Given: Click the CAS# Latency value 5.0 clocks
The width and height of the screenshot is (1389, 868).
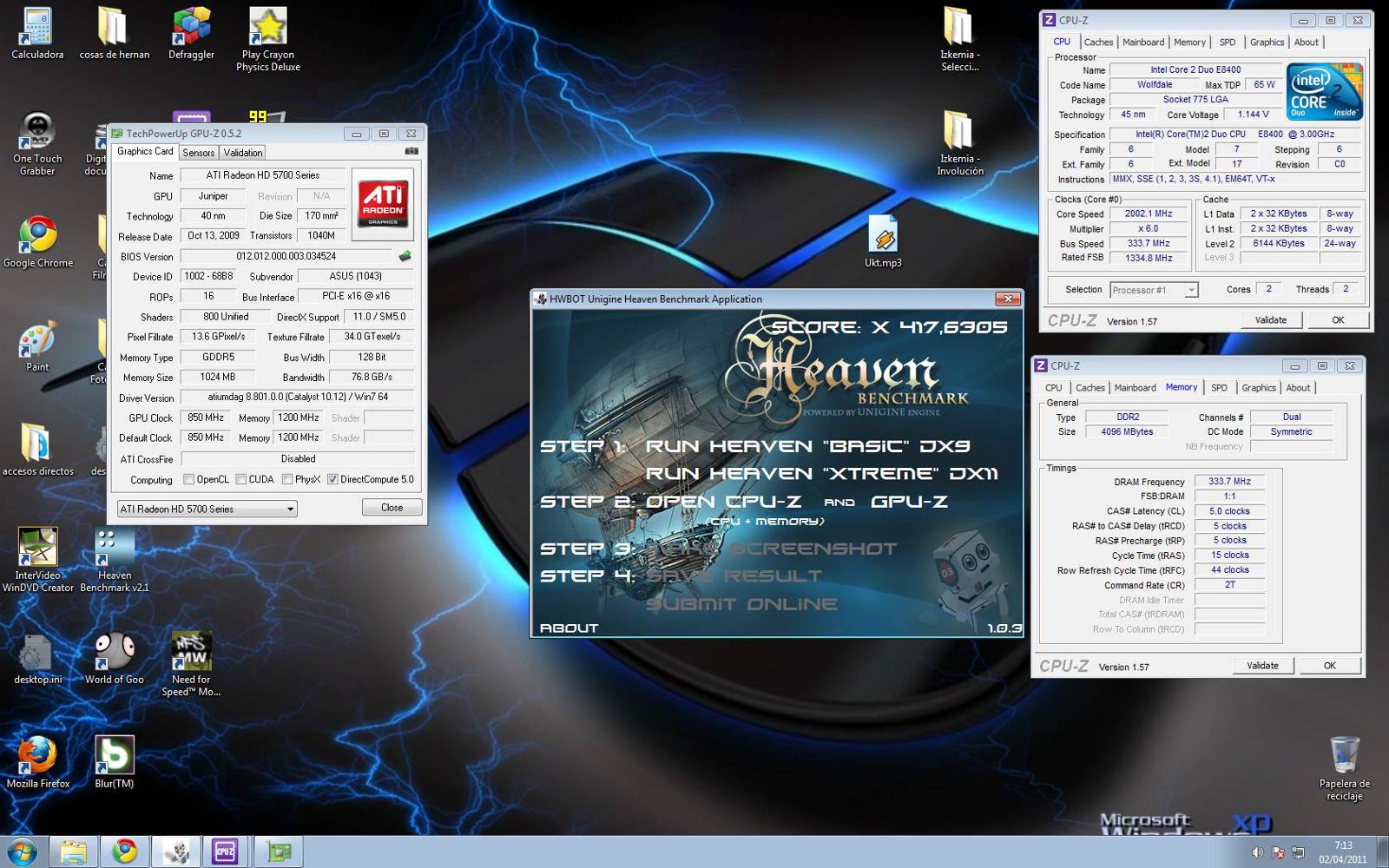Looking at the screenshot, I should (x=1229, y=511).
